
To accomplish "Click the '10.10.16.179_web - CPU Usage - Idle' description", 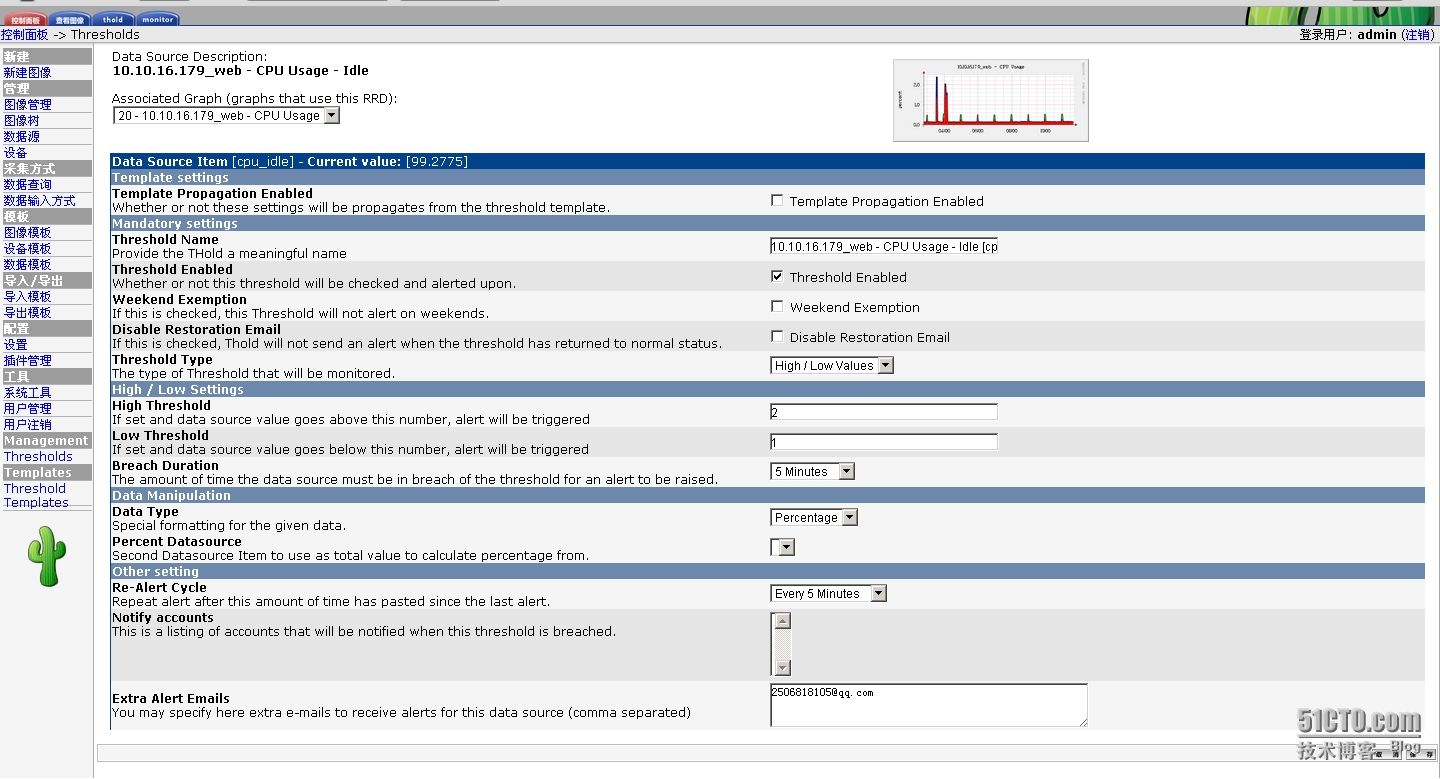I will 240,70.
